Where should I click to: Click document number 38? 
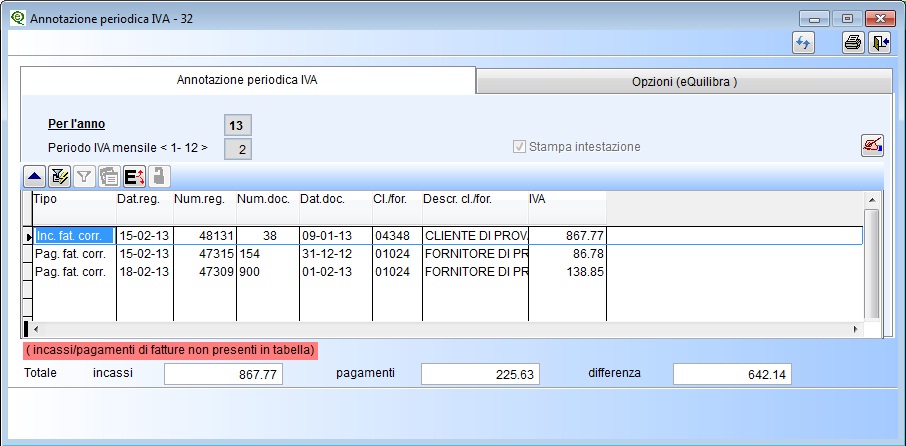[x=268, y=236]
